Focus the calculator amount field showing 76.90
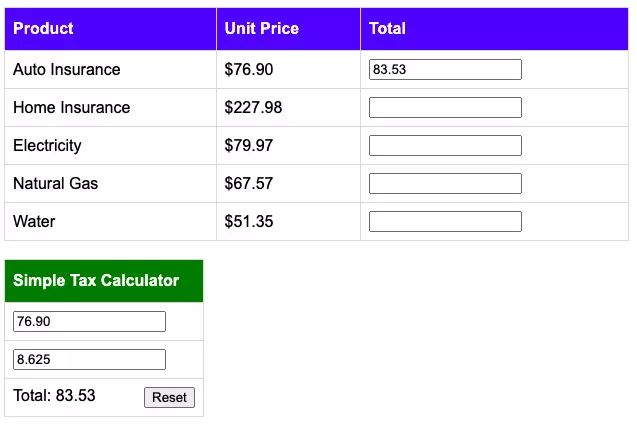637x427 pixels. pos(89,321)
